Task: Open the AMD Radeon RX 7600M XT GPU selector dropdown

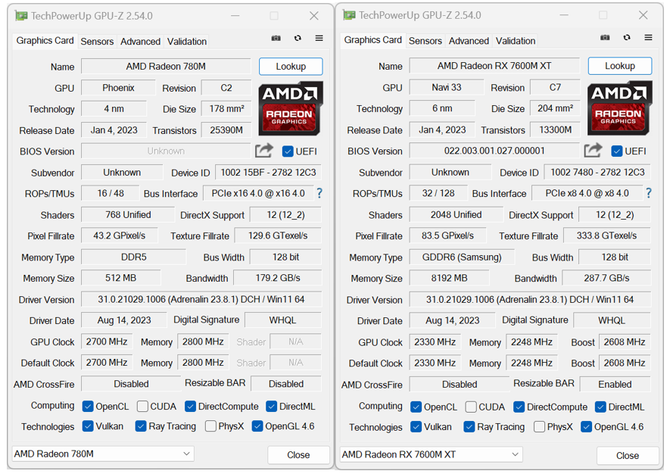Action: (431, 454)
